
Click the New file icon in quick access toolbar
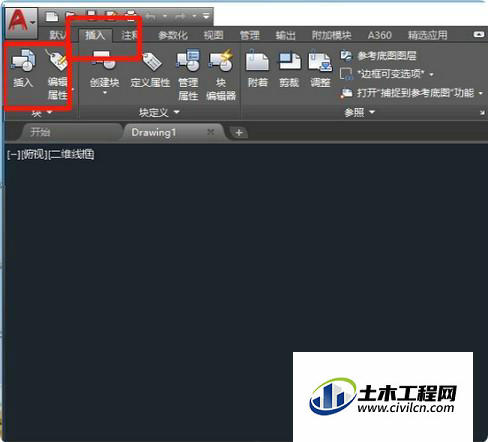tap(52, 16)
